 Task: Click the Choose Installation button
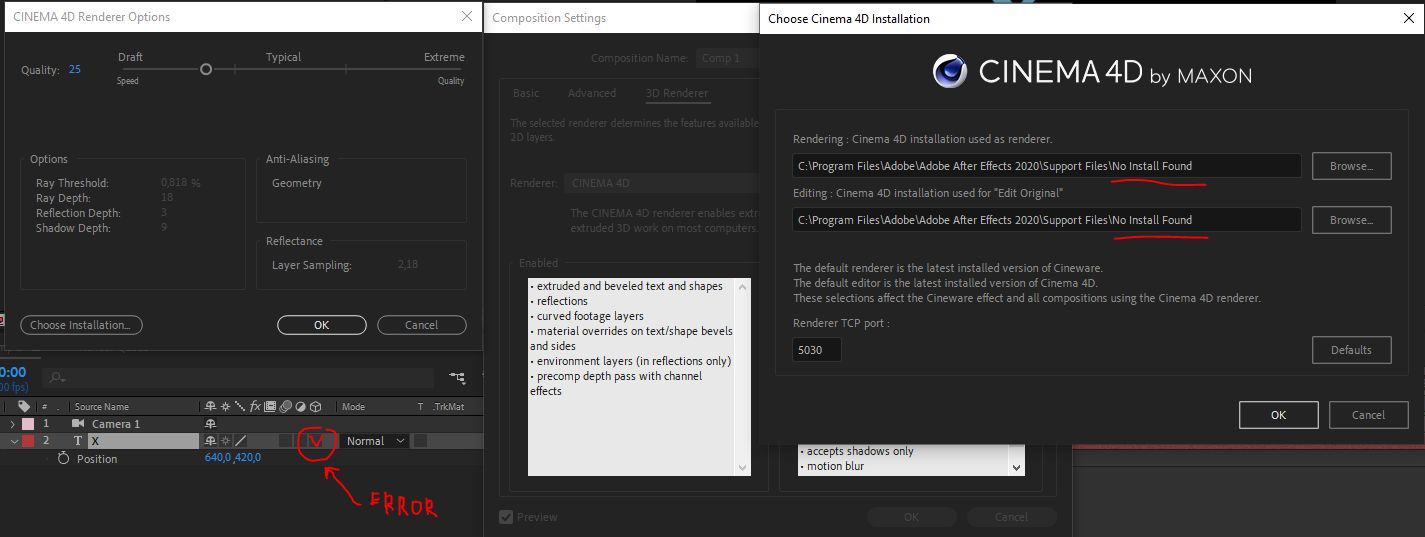click(81, 325)
